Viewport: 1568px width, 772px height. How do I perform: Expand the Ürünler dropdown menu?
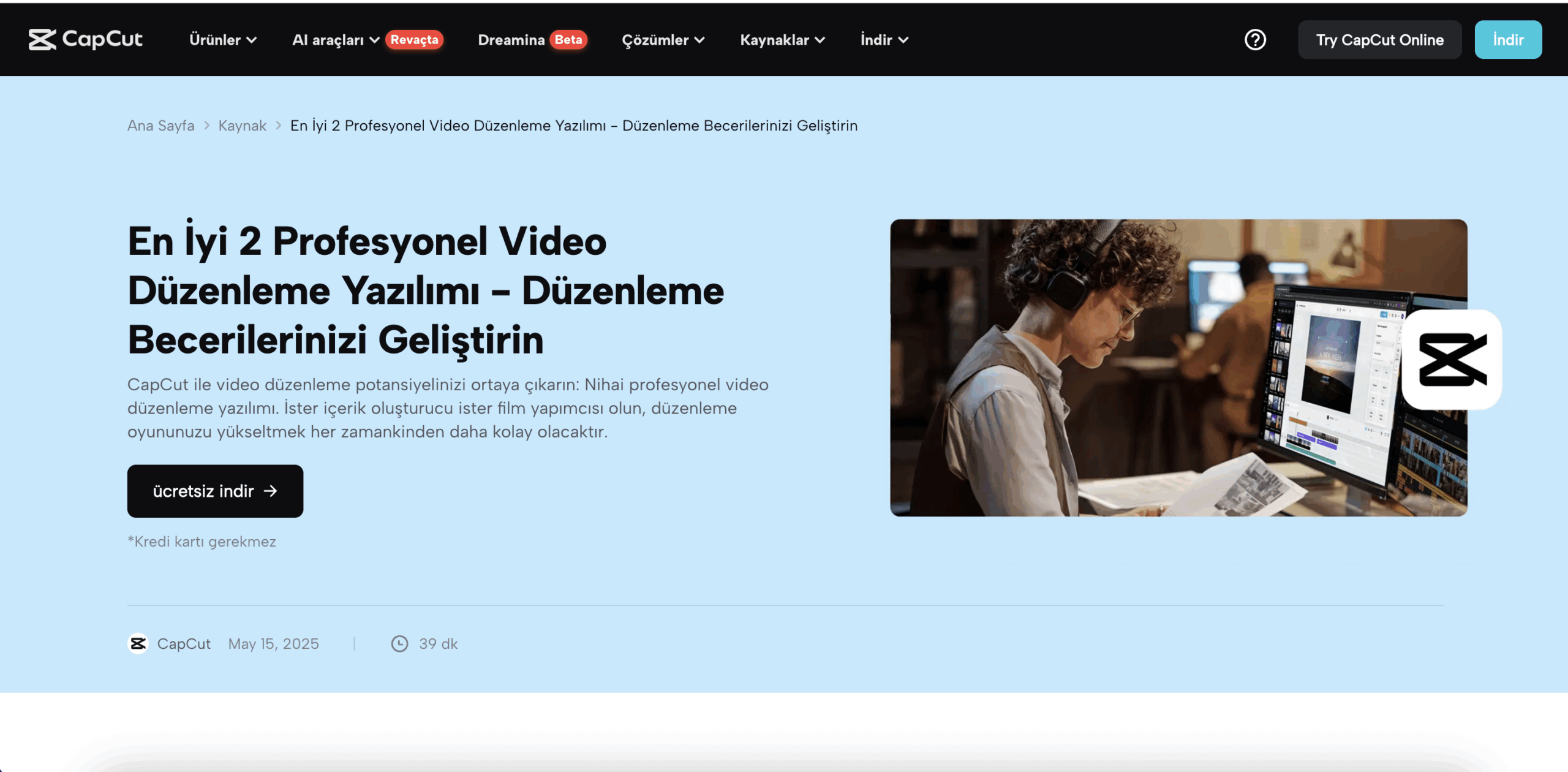point(223,40)
